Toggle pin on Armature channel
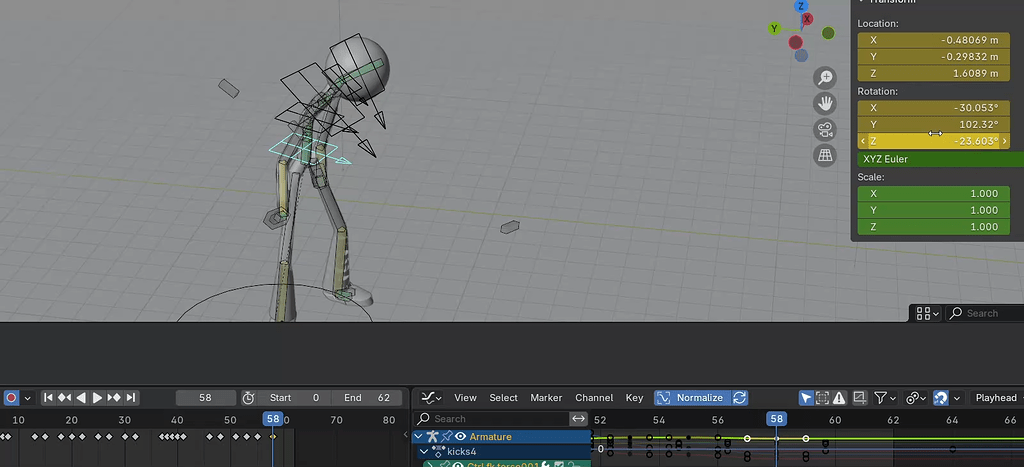This screenshot has width=1024, height=467. click(x=447, y=436)
